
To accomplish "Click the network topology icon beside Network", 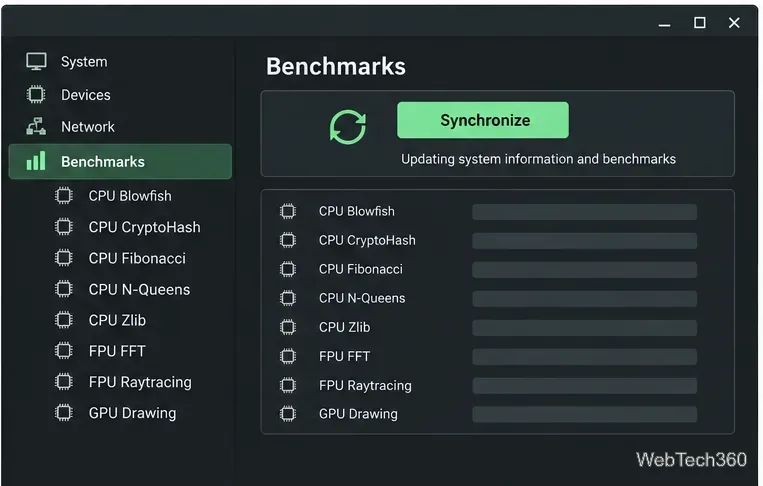I will tap(36, 126).
